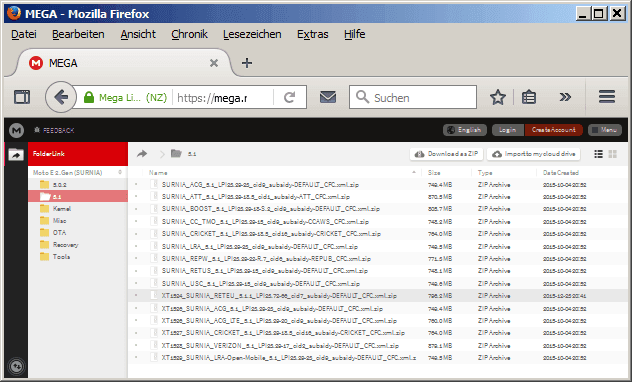This screenshot has width=632, height=382.
Task: Click the sidebar toggle icon left of the back button
Action: pyautogui.click(x=22, y=97)
